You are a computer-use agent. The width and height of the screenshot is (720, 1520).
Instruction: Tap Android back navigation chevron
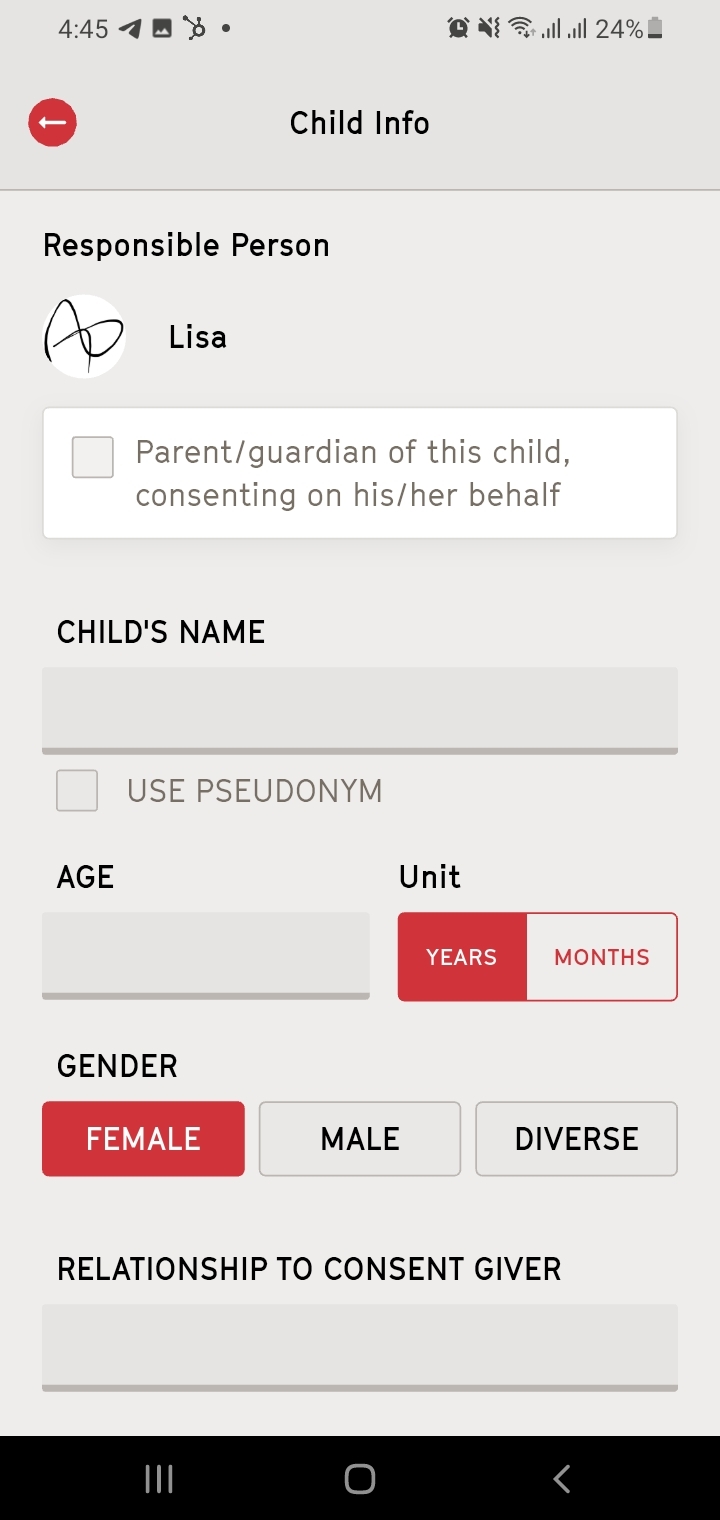coord(562,1479)
